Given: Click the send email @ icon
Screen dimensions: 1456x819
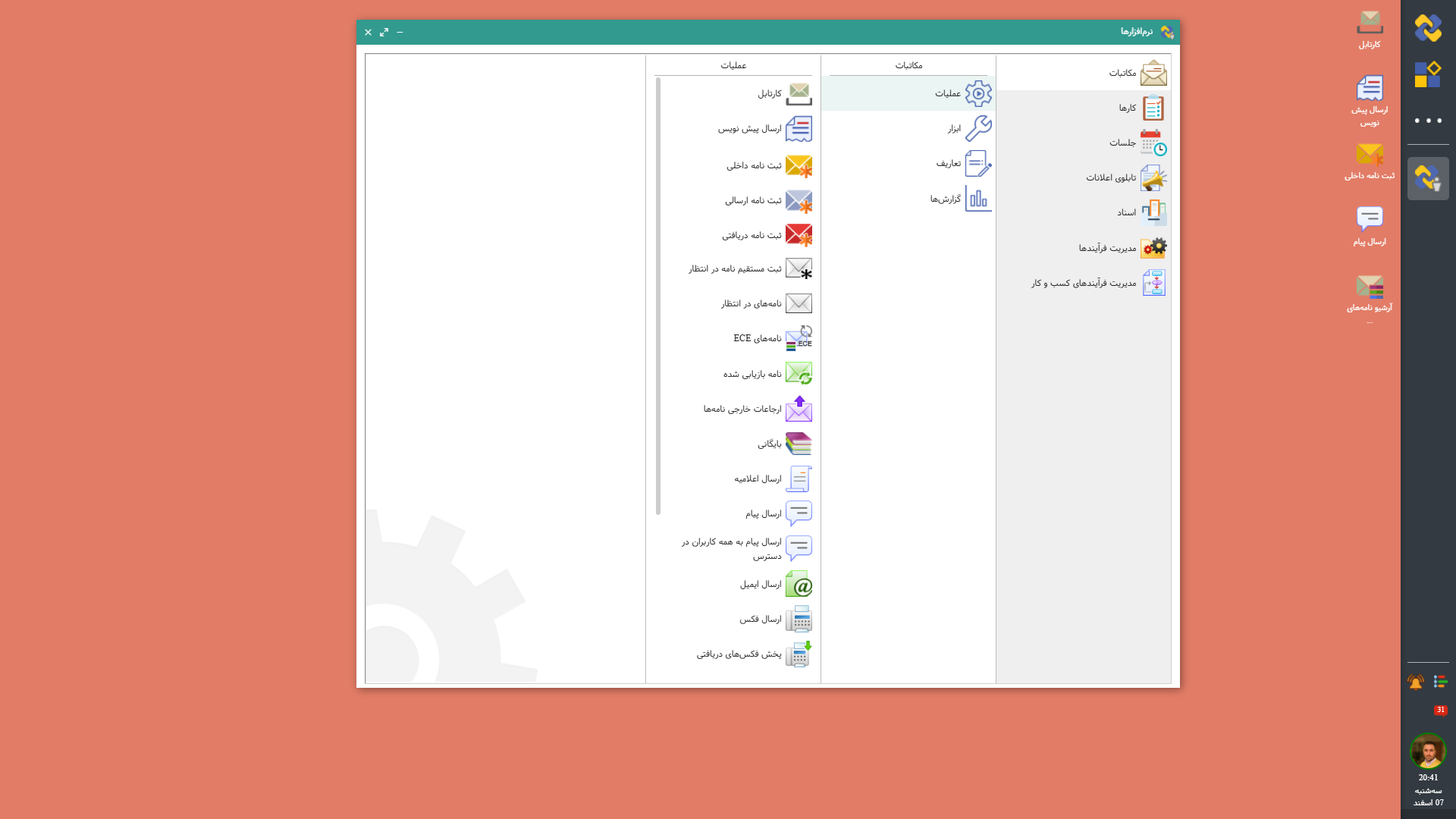Looking at the screenshot, I should (799, 585).
